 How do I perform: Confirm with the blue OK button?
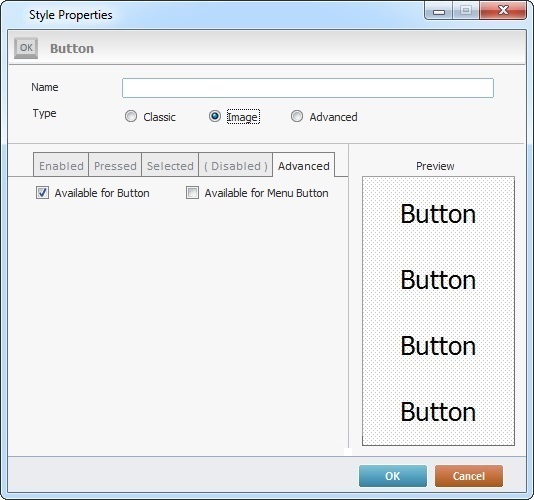[x=393, y=476]
